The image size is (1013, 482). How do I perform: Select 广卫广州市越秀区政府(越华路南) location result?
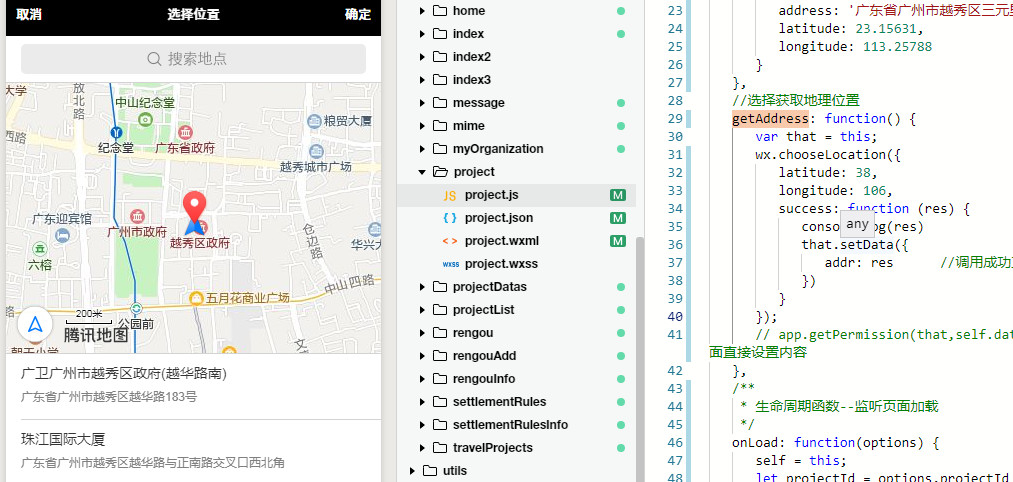click(193, 385)
